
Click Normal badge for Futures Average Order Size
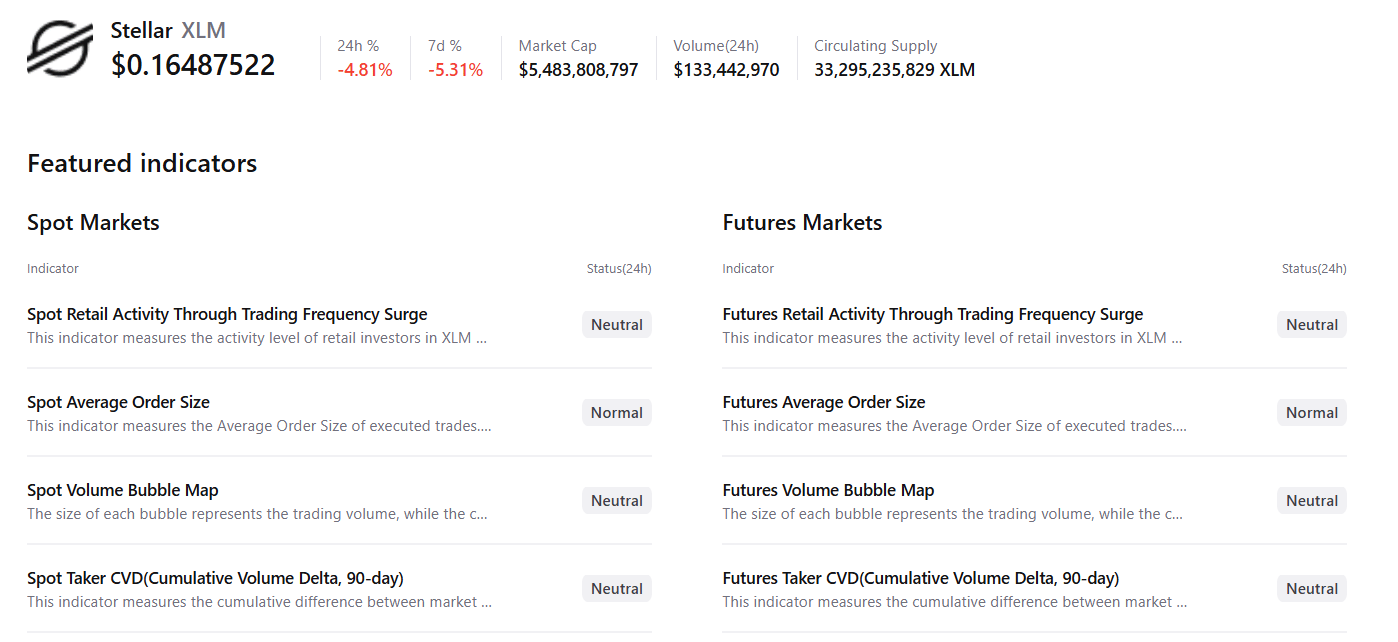(1311, 413)
